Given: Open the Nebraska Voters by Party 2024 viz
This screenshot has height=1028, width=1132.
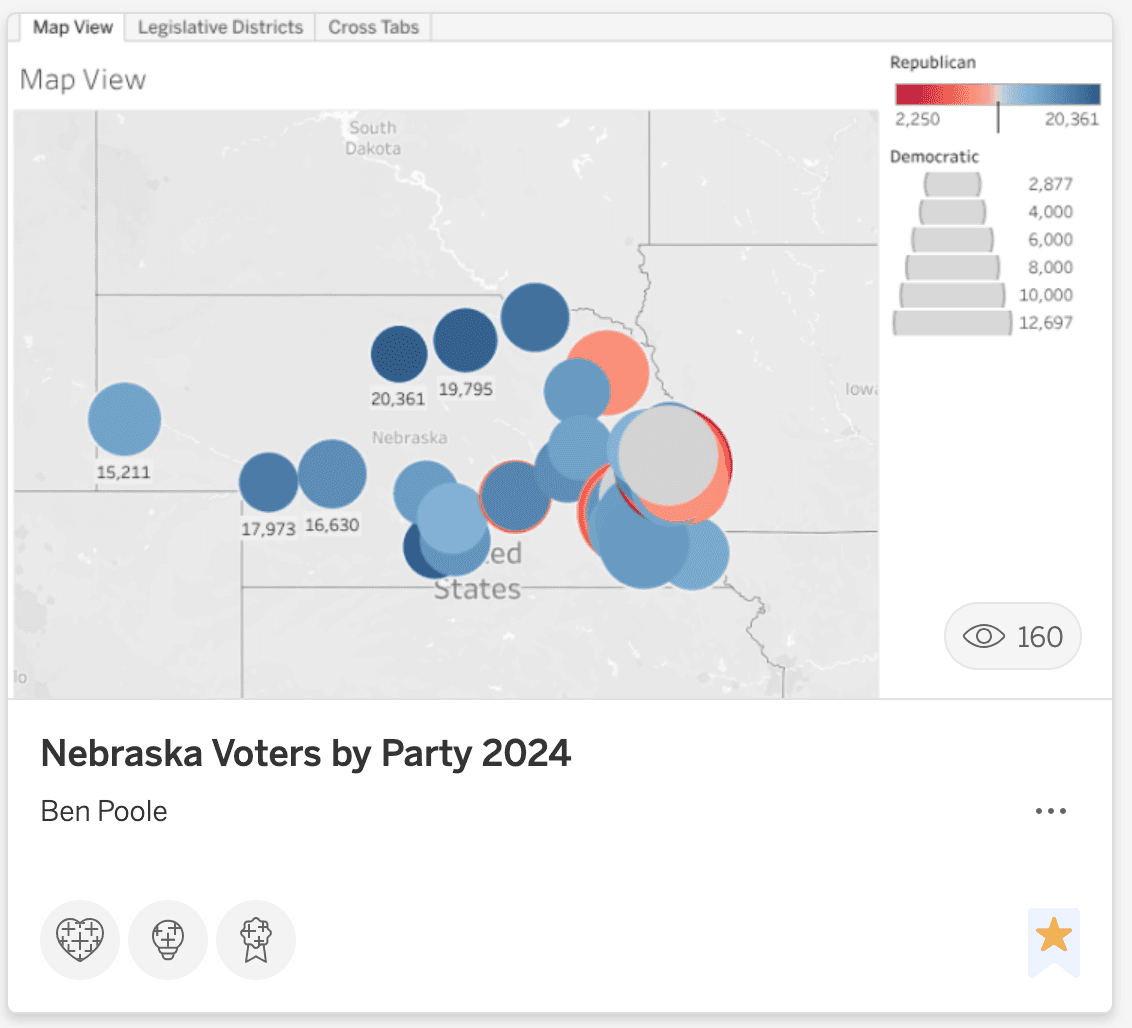Looking at the screenshot, I should 305,752.
